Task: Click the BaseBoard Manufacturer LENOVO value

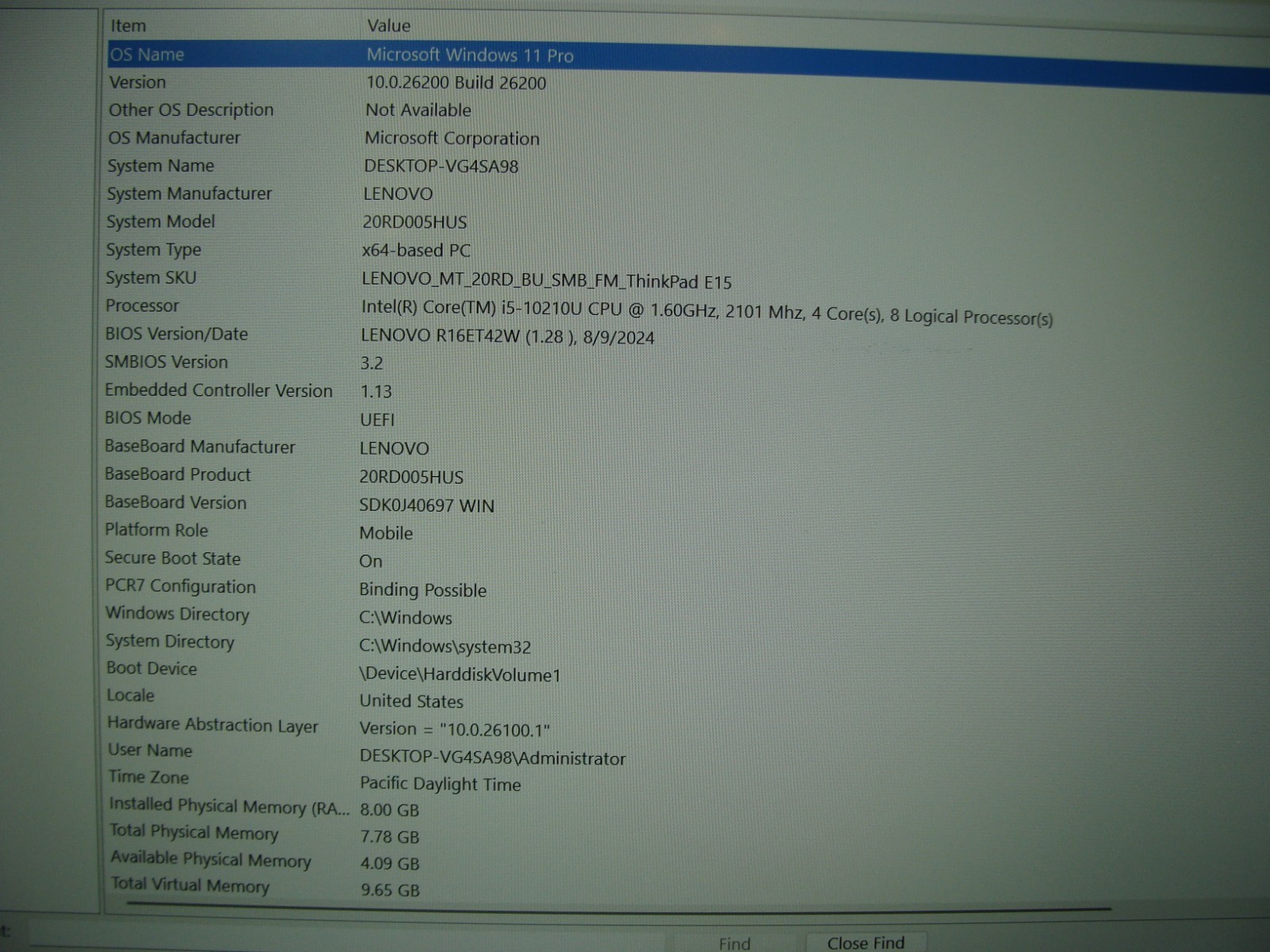Action: pyautogui.click(x=394, y=448)
